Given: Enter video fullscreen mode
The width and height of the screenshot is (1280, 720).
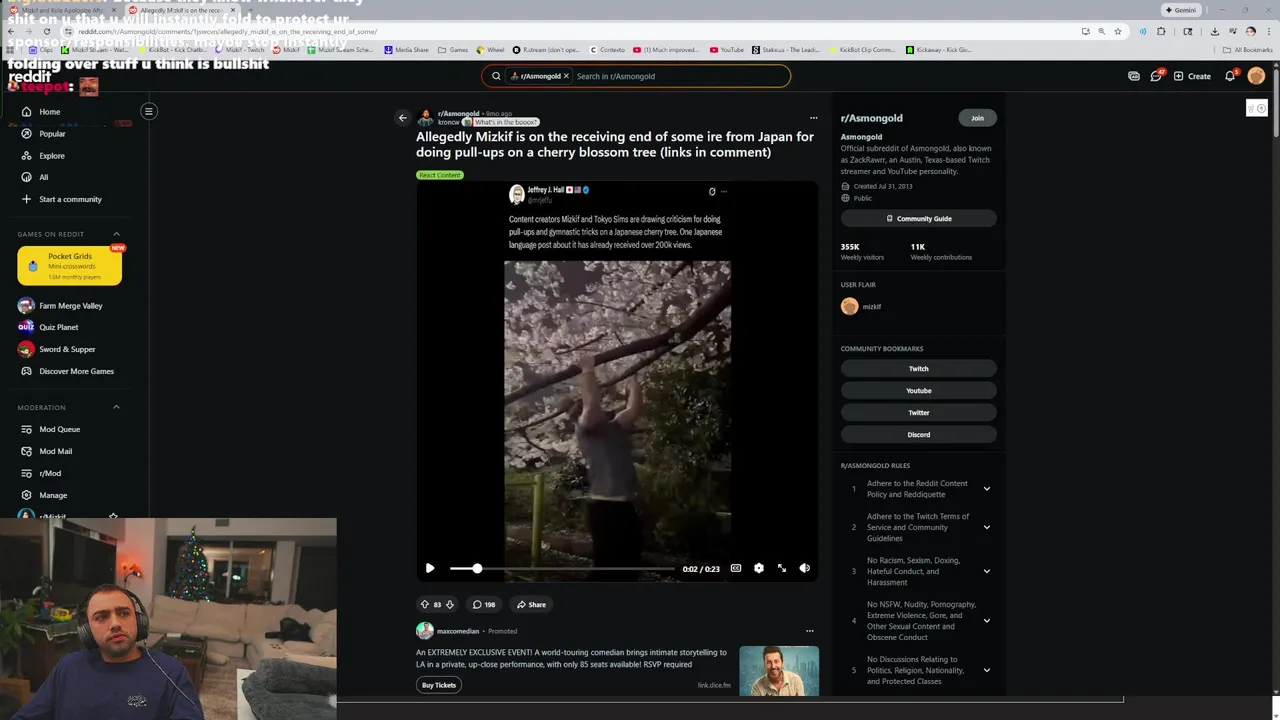Looking at the screenshot, I should click(782, 568).
